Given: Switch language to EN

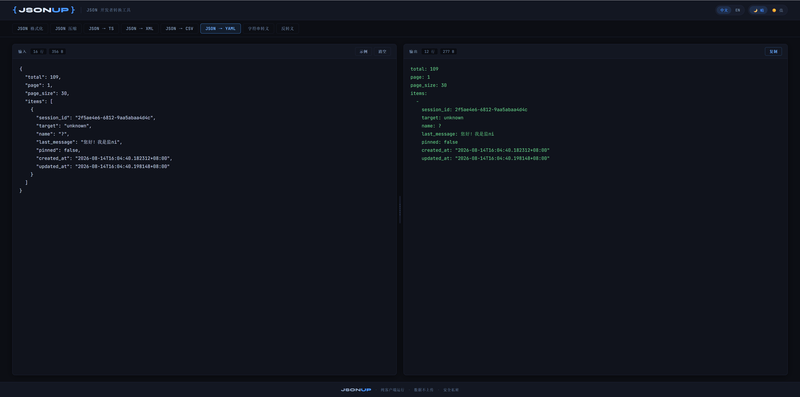Looking at the screenshot, I should 737,10.
